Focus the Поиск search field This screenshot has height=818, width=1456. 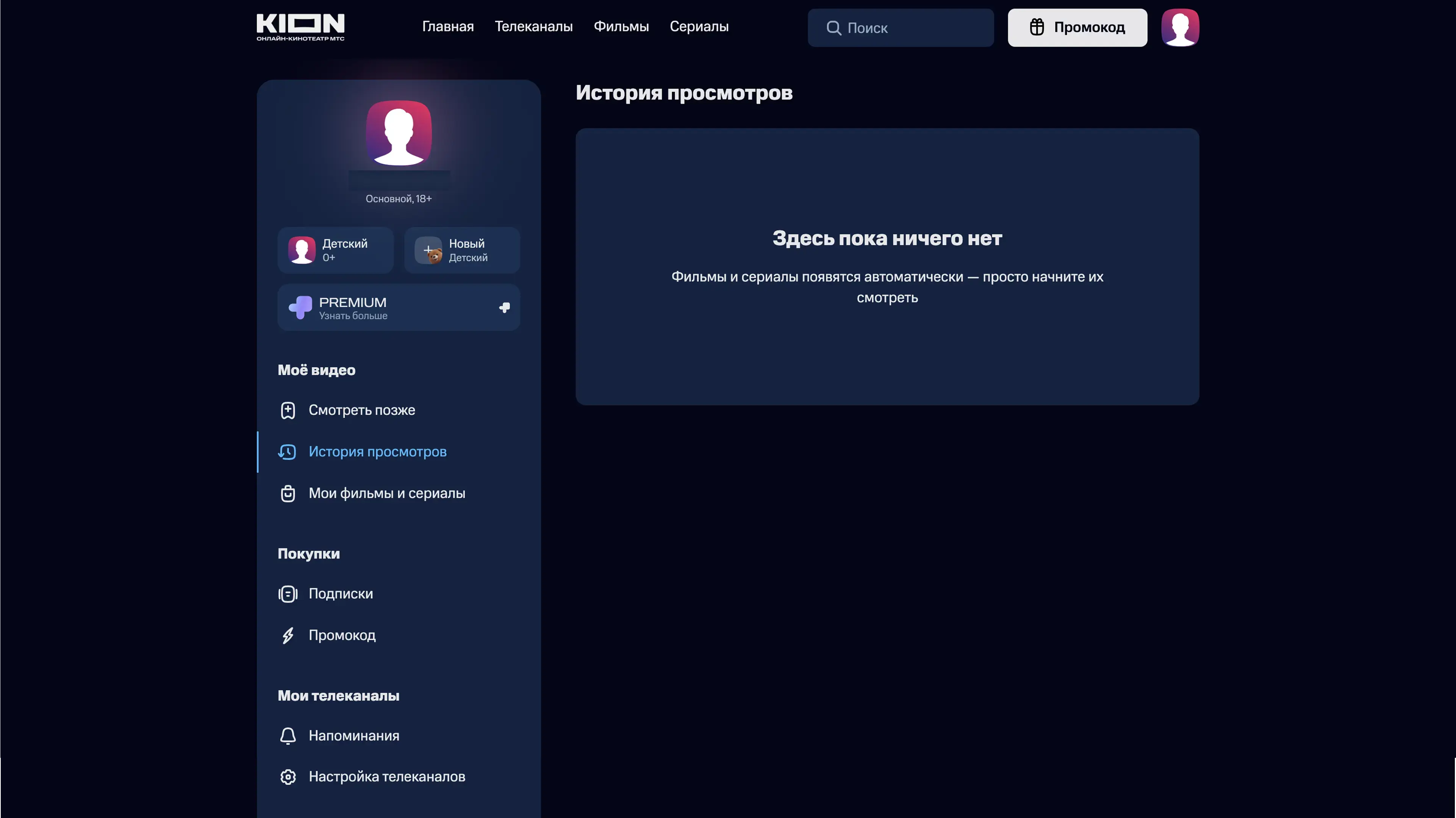coord(901,27)
